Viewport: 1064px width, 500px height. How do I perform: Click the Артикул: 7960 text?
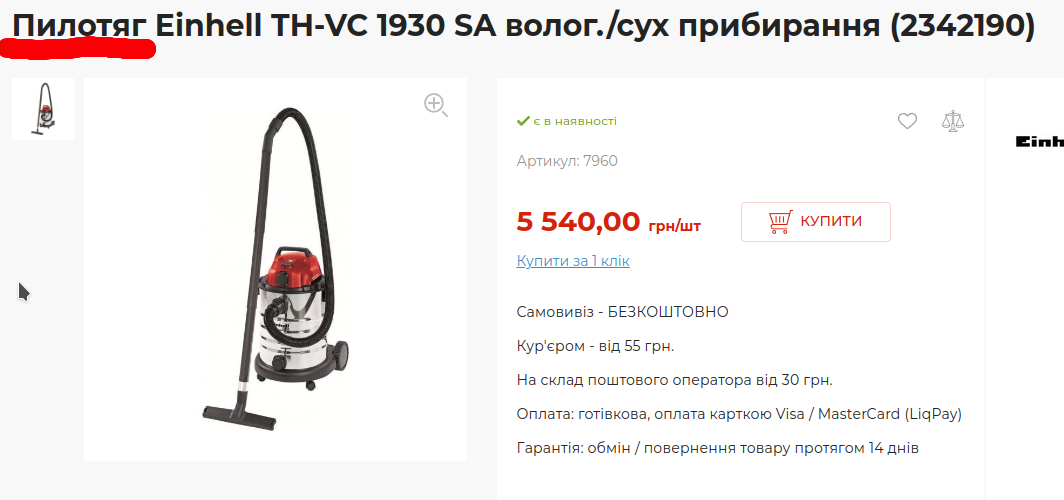567,161
